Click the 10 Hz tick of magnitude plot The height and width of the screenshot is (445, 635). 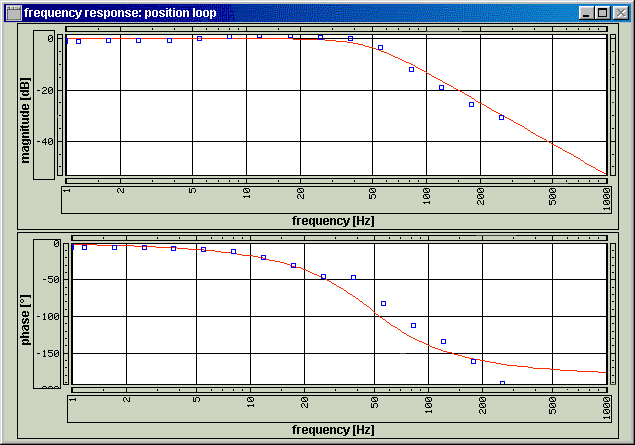coord(246,194)
